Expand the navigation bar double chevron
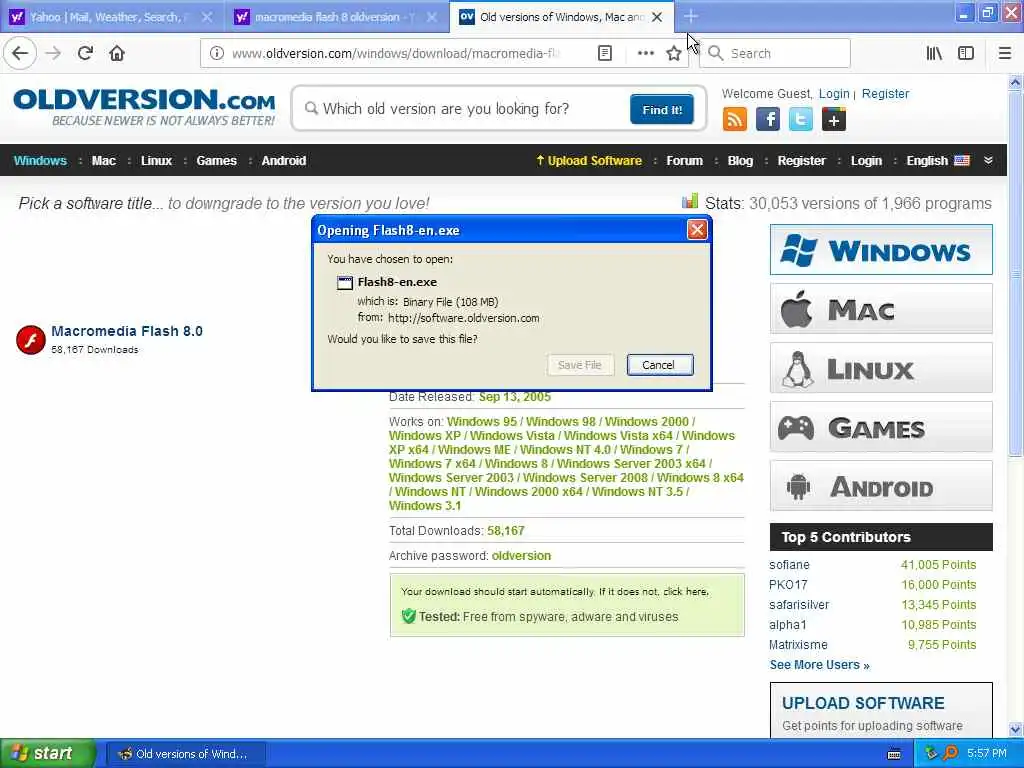The height and width of the screenshot is (768, 1024). [x=988, y=161]
